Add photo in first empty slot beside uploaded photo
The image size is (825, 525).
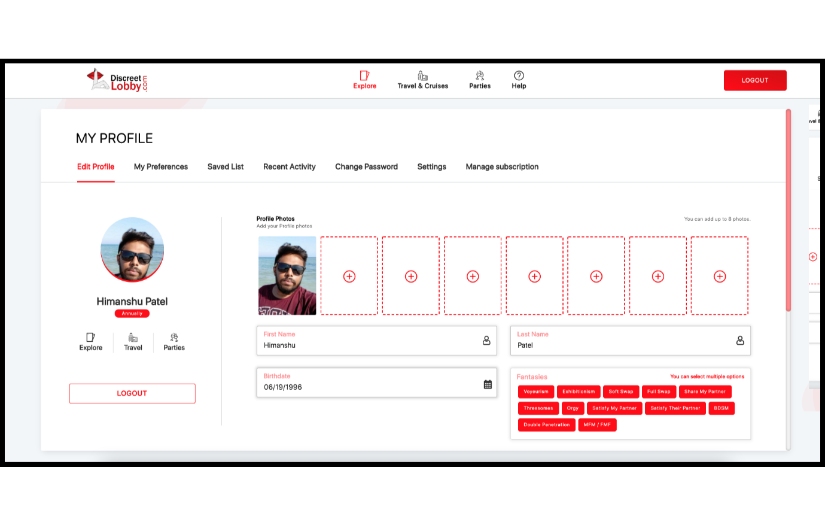coord(349,276)
